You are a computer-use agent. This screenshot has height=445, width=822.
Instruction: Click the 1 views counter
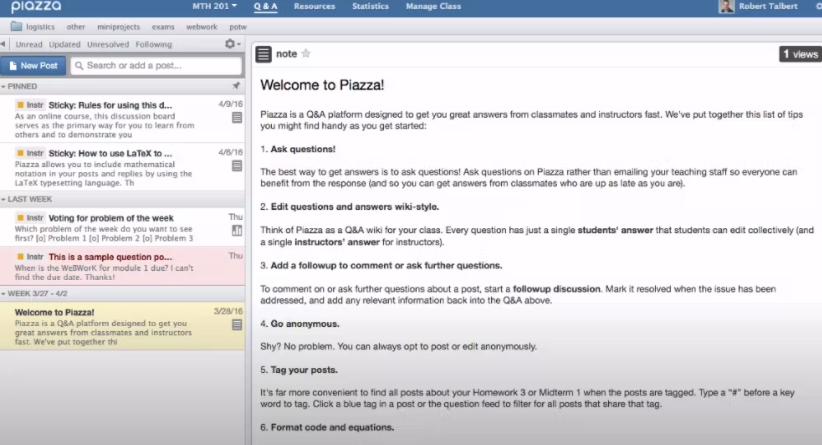(x=801, y=54)
